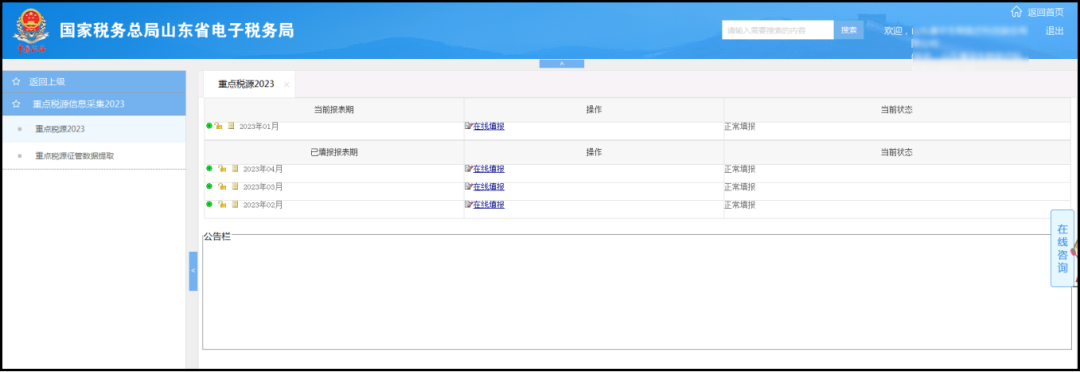Click the home icon next to 返回首页

1016,12
